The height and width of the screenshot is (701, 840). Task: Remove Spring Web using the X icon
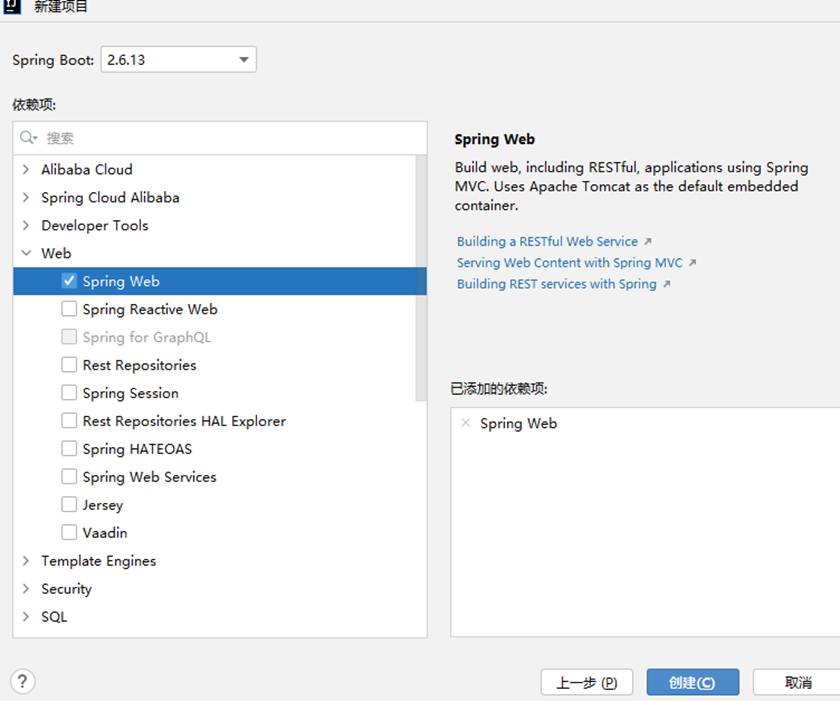pos(466,423)
